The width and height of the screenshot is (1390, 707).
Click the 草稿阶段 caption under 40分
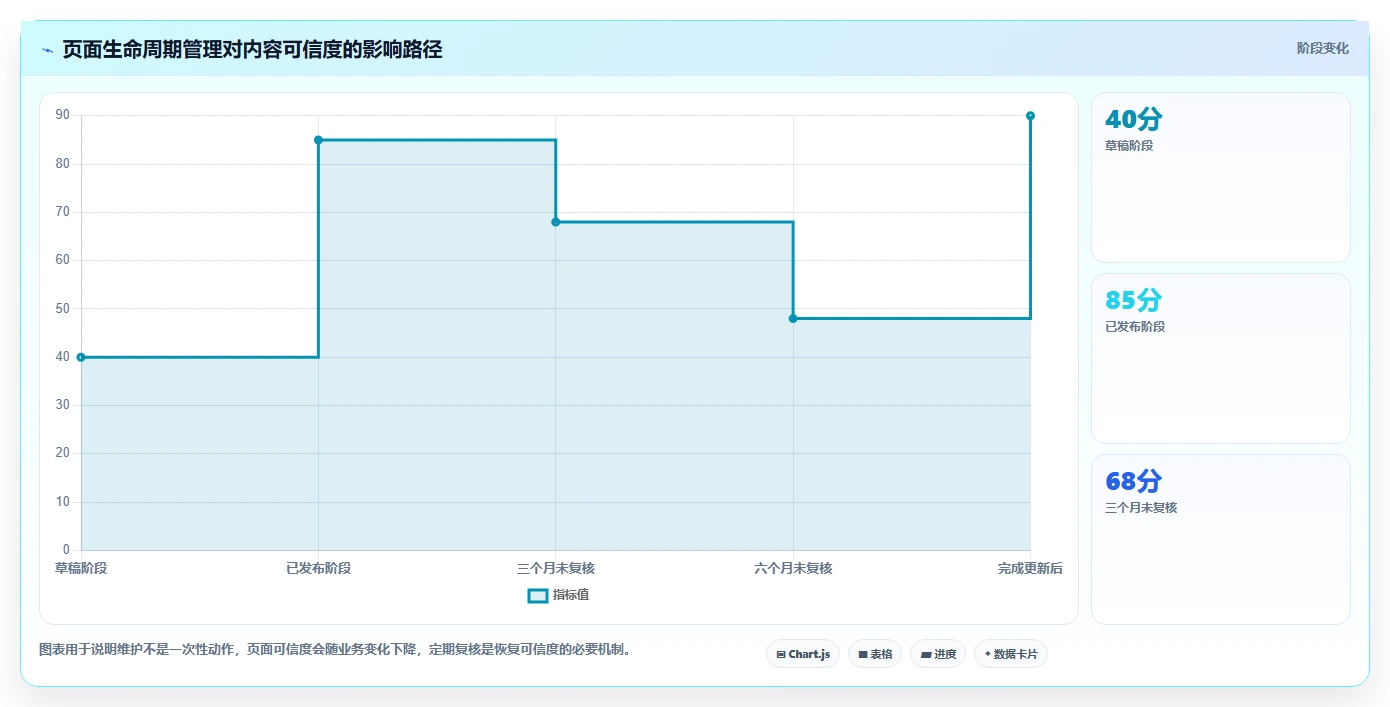pyautogui.click(x=1129, y=146)
